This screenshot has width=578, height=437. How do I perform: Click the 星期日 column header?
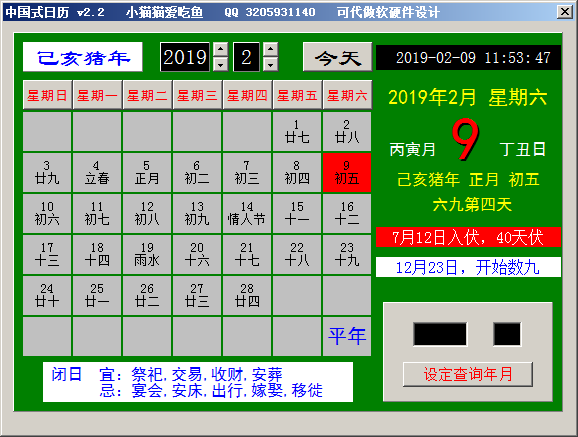(x=47, y=95)
